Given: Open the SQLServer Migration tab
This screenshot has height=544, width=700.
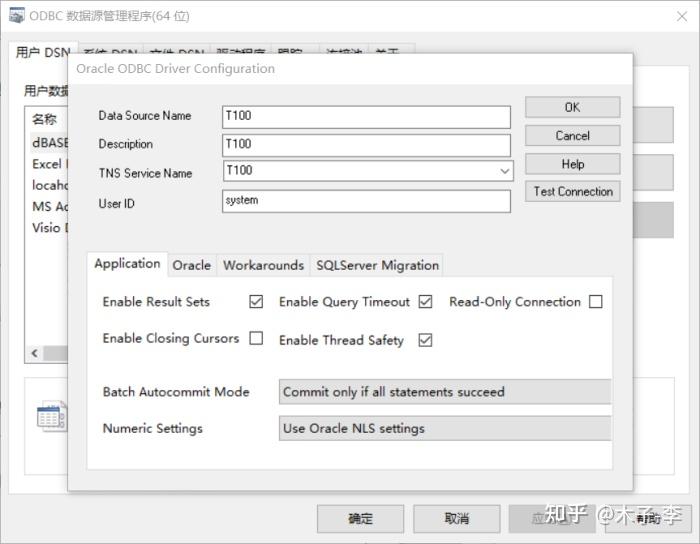Looking at the screenshot, I should pos(377,265).
